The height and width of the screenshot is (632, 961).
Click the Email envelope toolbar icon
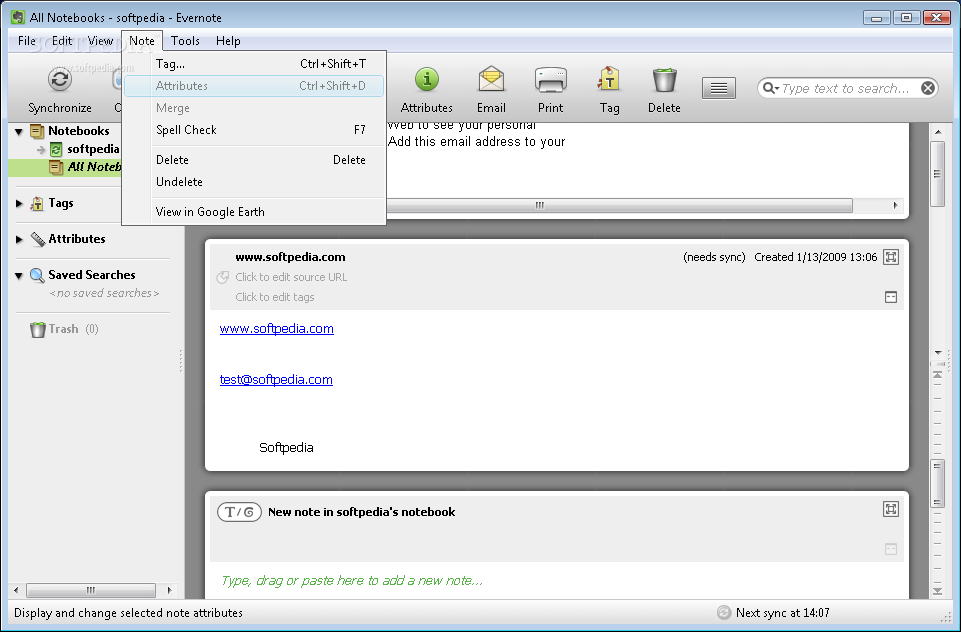(491, 80)
